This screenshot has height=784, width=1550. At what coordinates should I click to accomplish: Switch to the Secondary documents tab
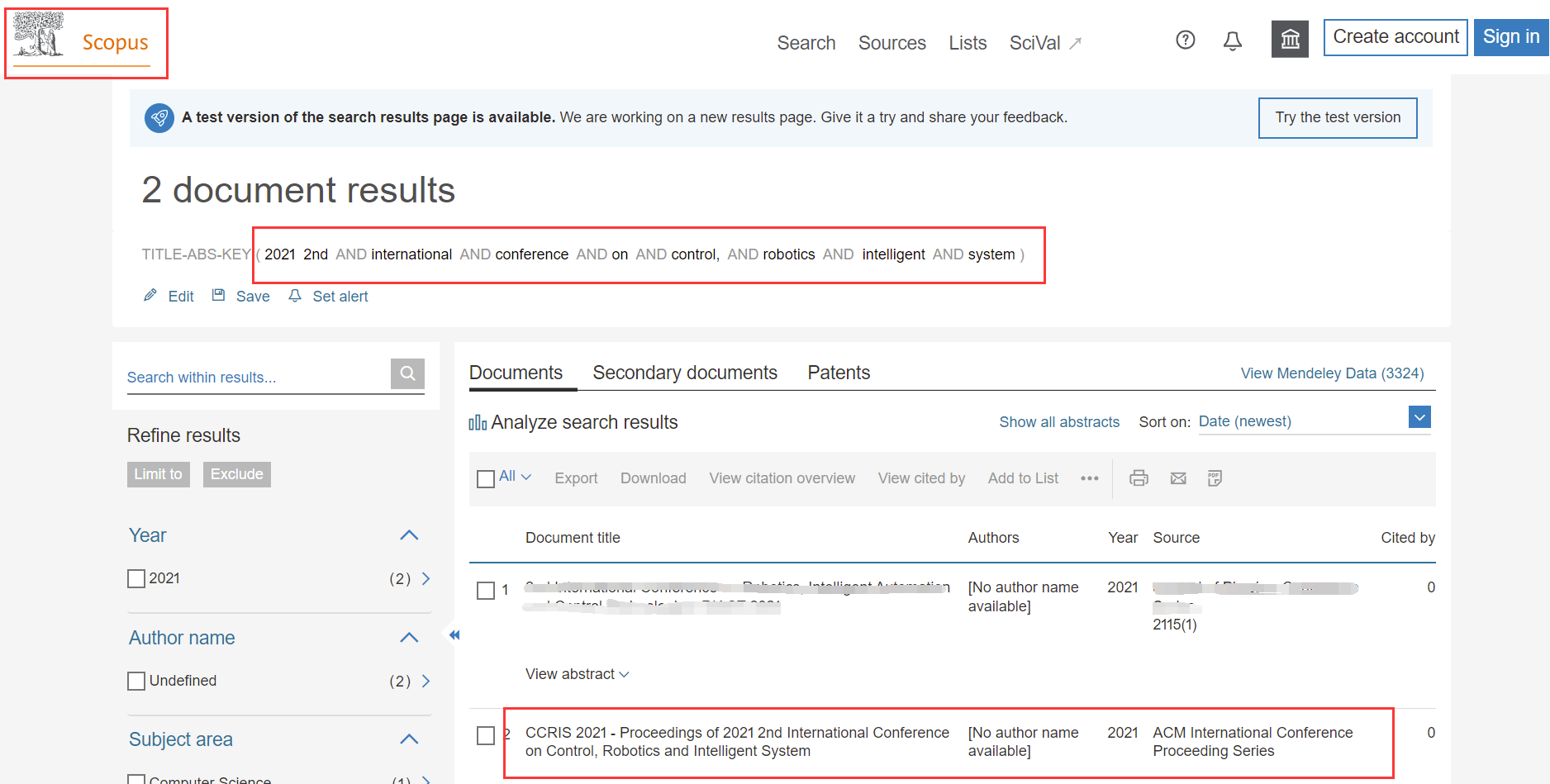tap(685, 373)
